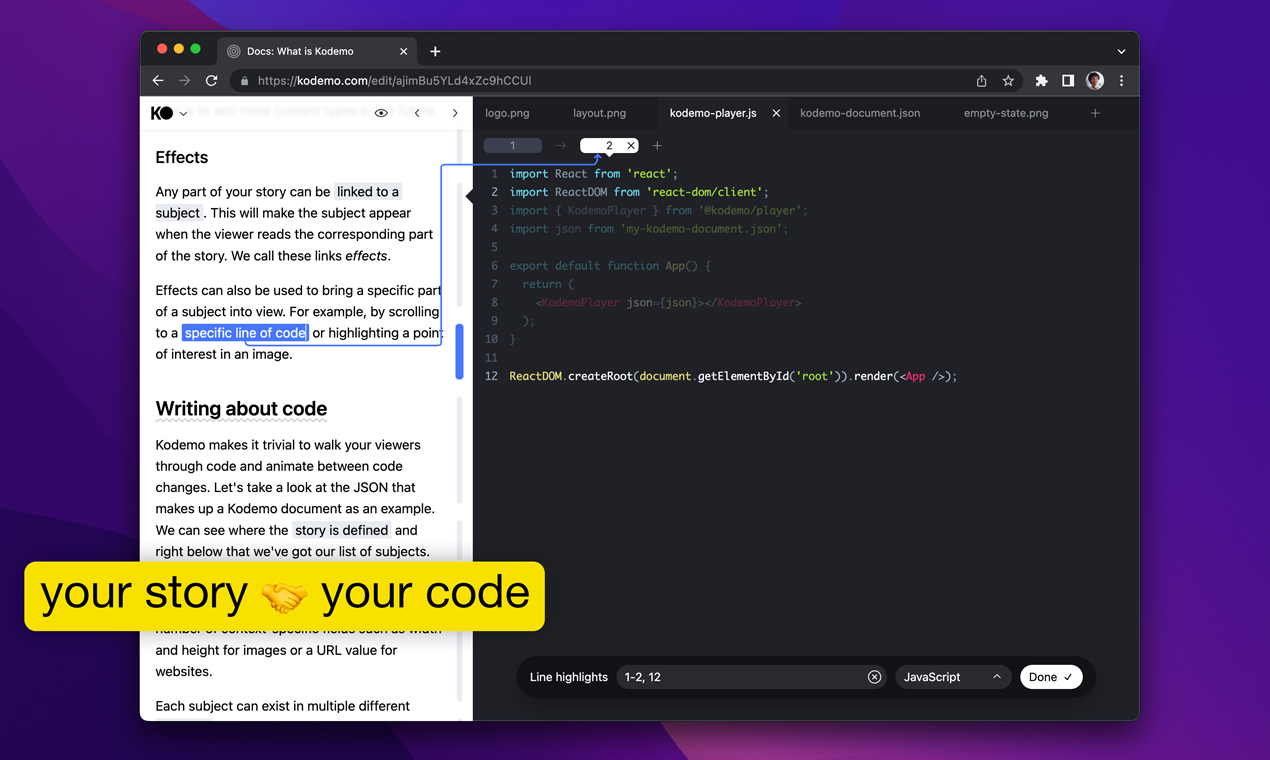
Task: Open the profile avatar
Action: (1095, 81)
